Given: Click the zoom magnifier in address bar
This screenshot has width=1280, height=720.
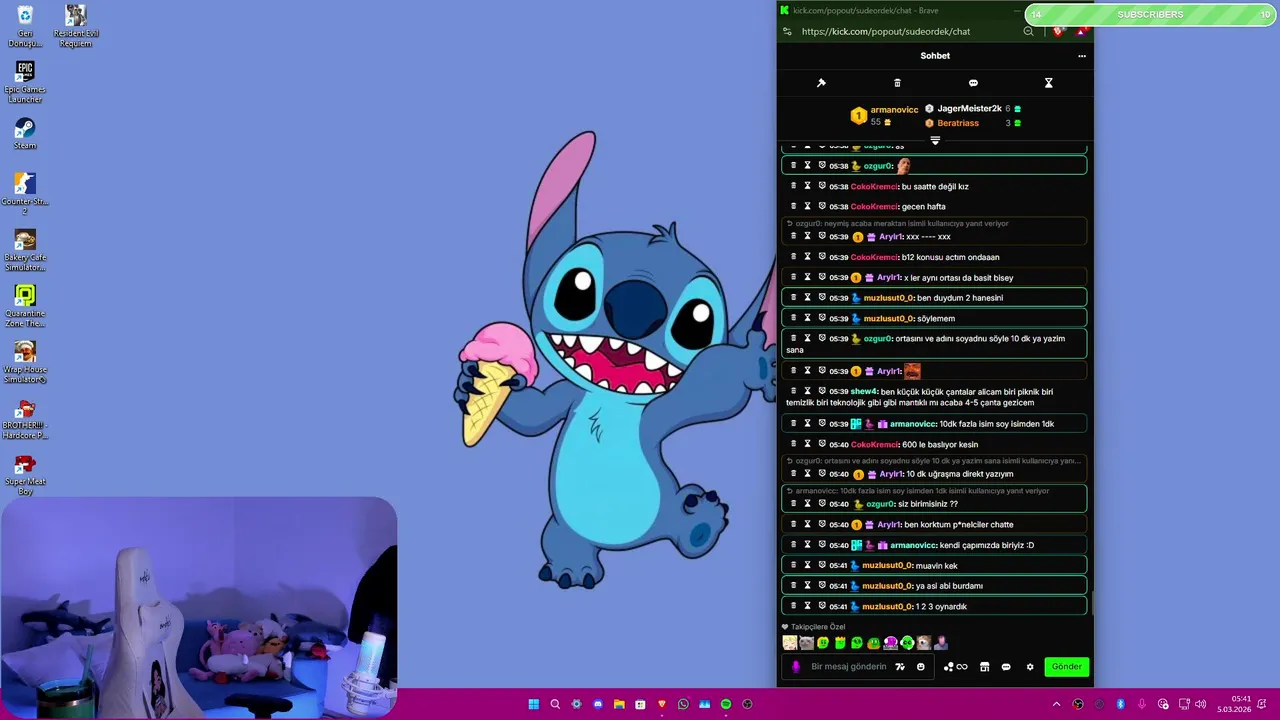Looking at the screenshot, I should pos(1028,31).
